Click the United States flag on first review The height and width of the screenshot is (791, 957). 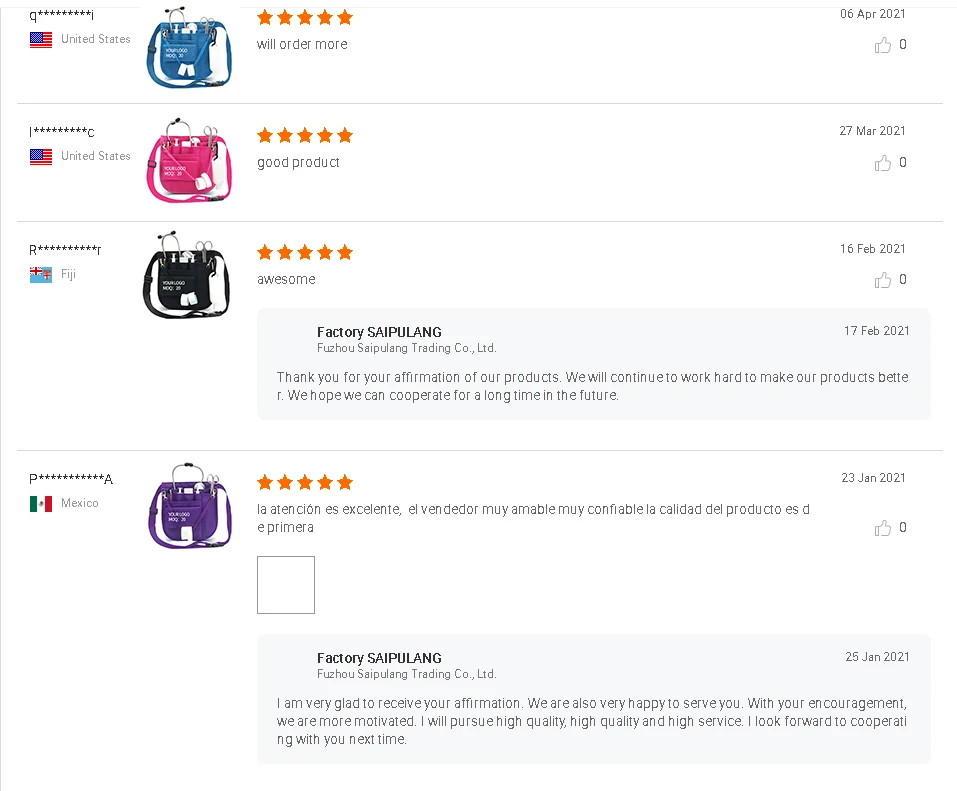(41, 40)
